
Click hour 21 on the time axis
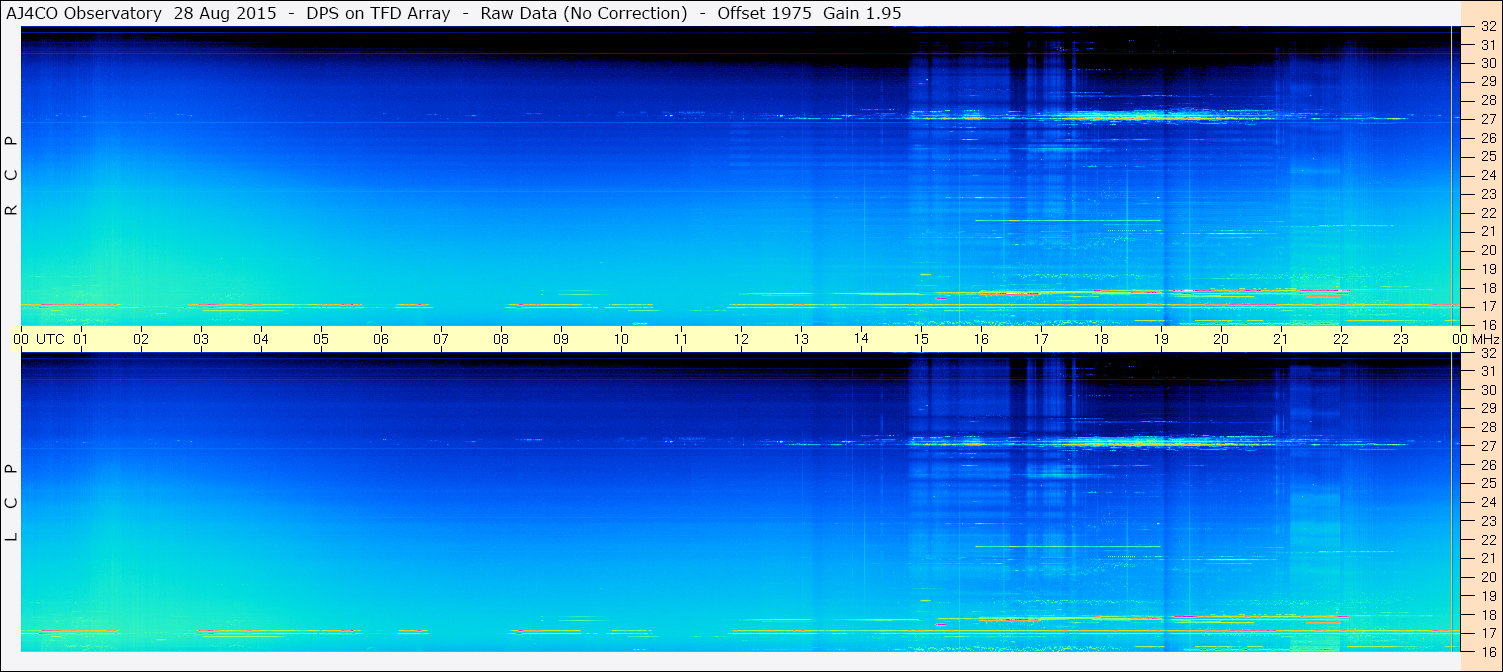point(1281,339)
